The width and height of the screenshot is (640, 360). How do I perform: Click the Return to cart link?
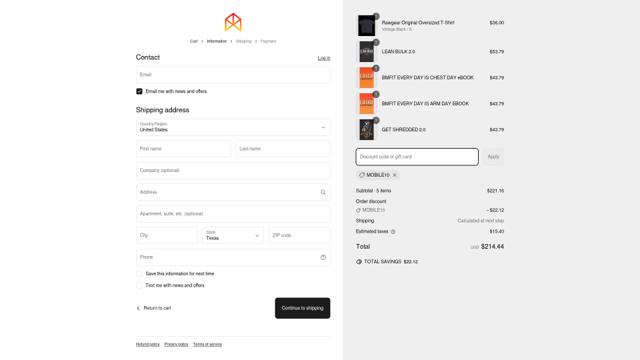(157, 308)
